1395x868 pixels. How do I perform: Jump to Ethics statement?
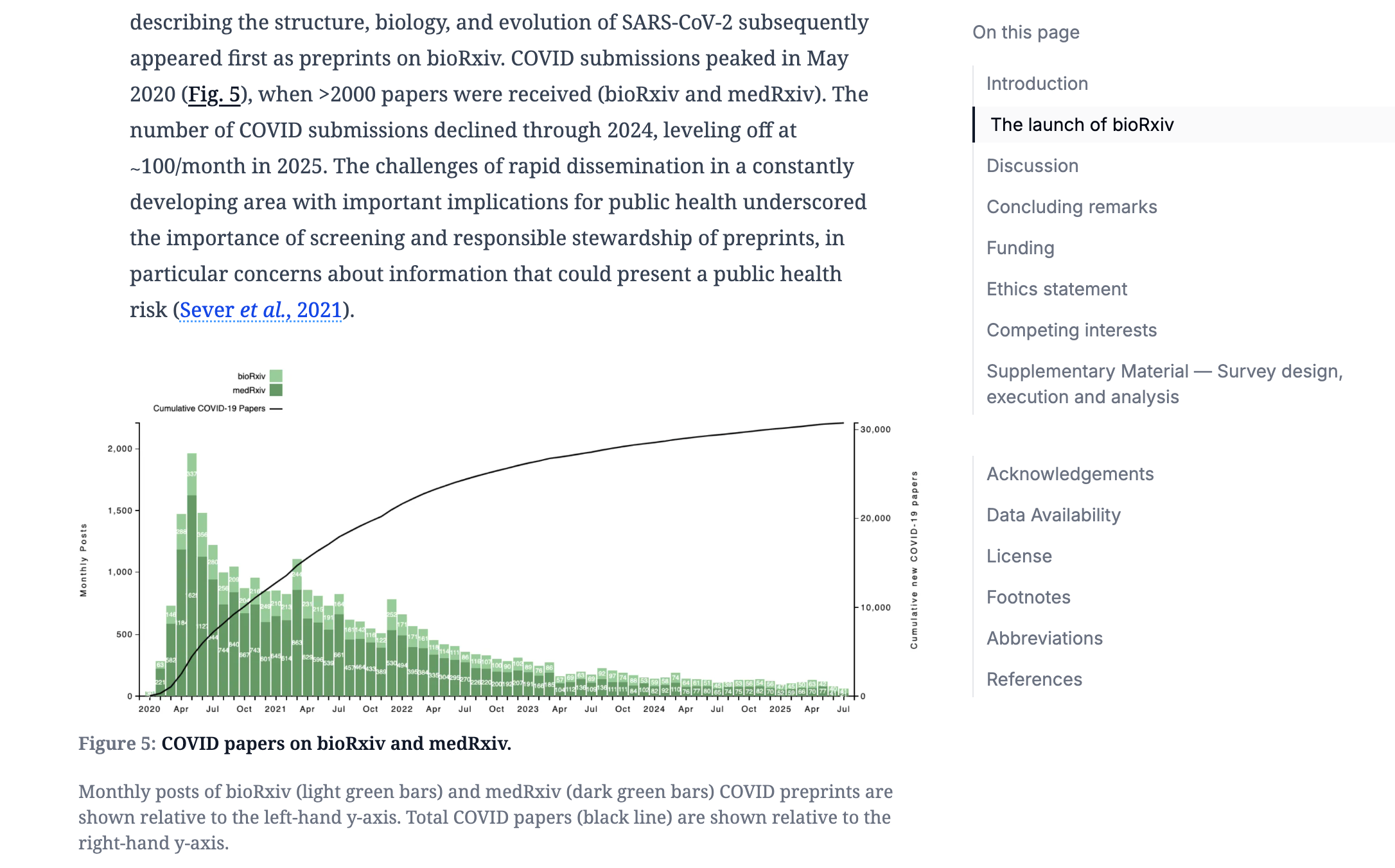(x=1057, y=289)
